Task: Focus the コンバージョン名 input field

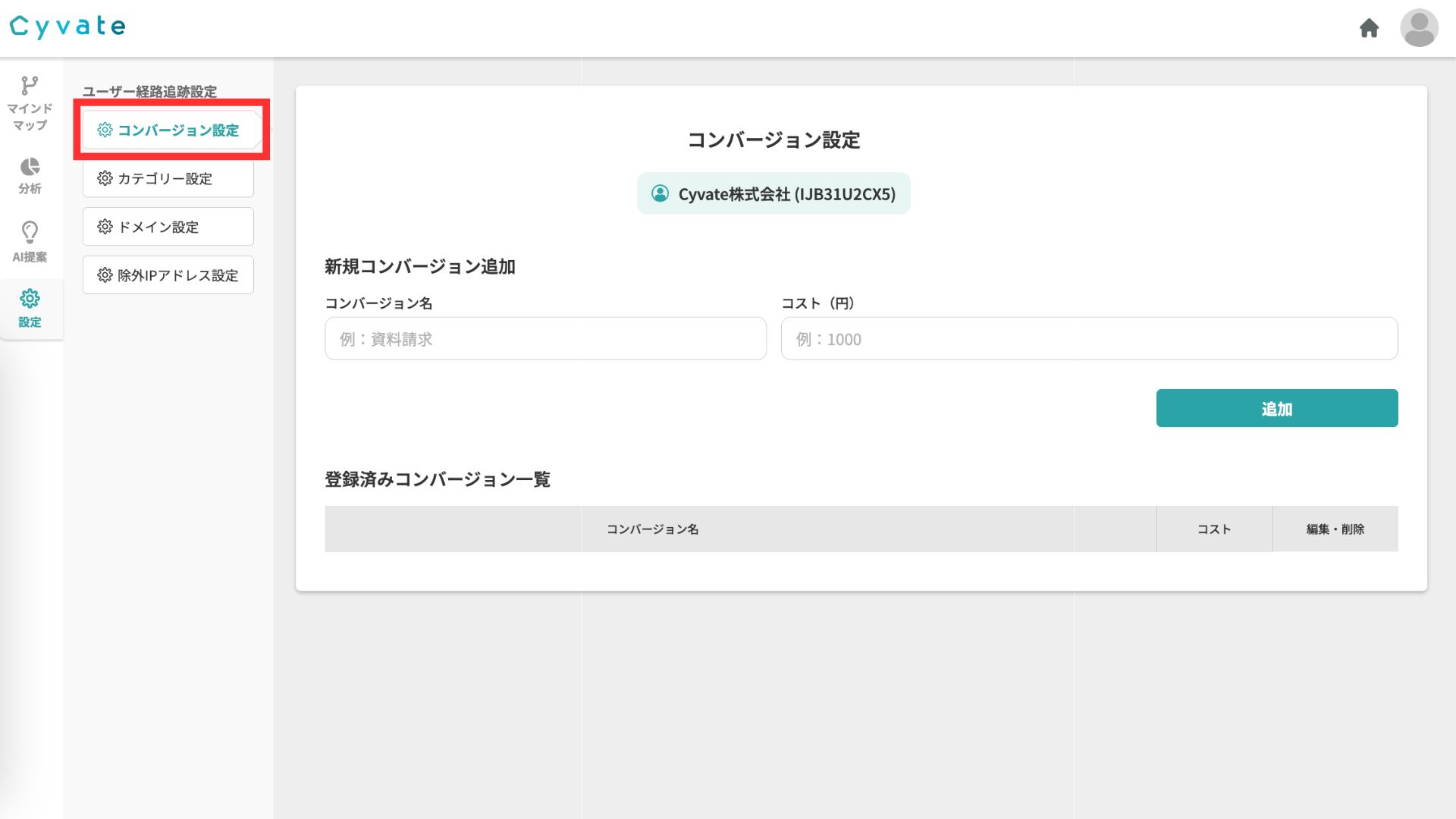Action: (x=545, y=339)
